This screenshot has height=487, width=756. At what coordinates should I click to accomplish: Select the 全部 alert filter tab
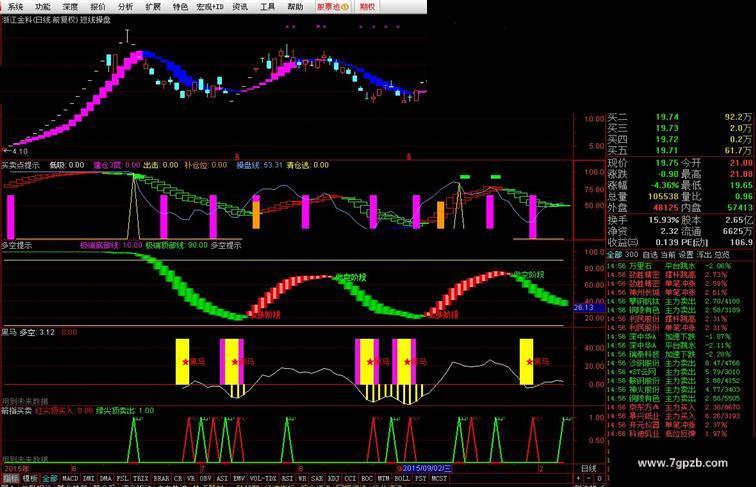pyautogui.click(x=615, y=255)
